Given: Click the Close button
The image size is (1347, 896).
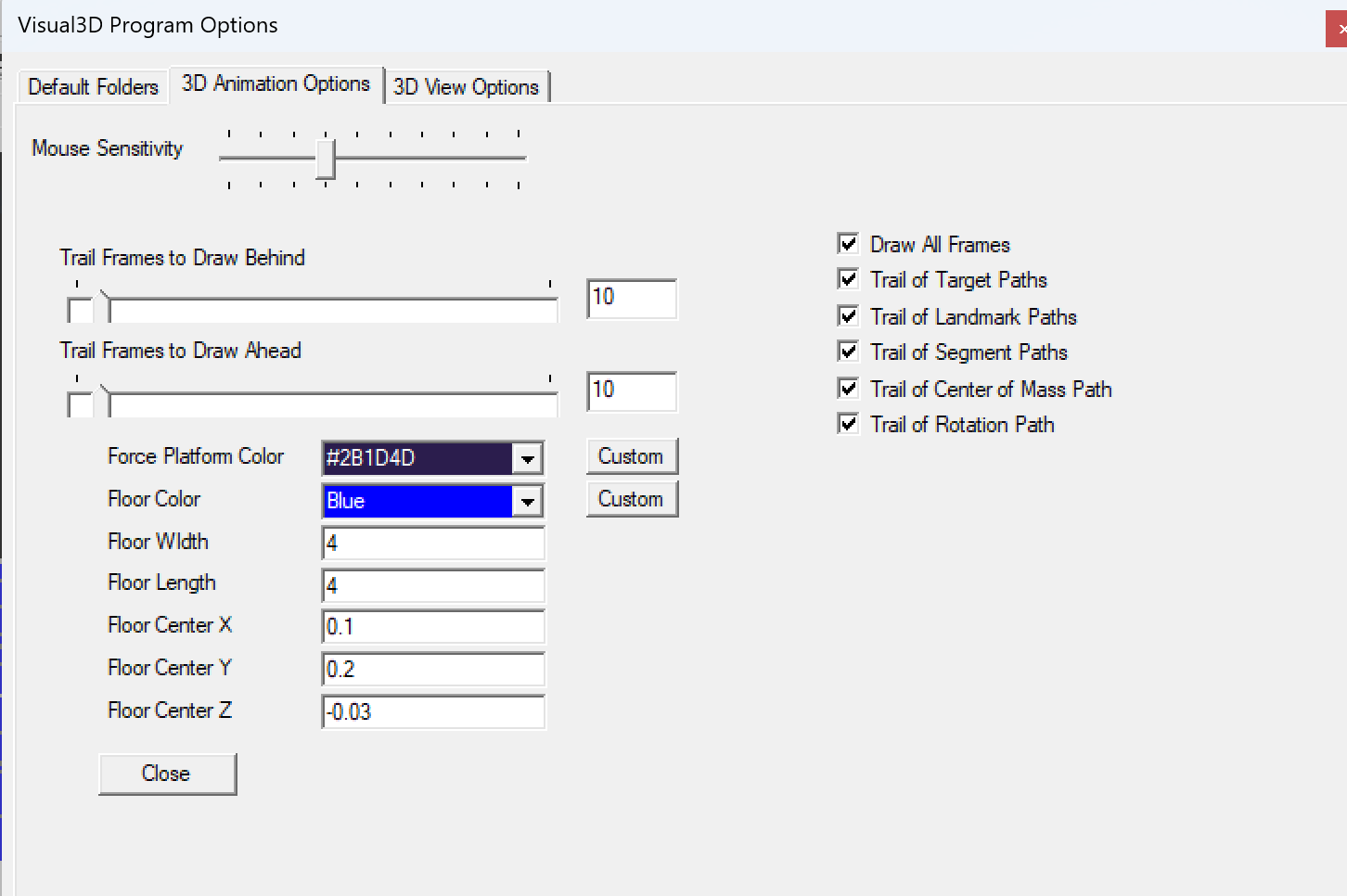Looking at the screenshot, I should coord(167,774).
